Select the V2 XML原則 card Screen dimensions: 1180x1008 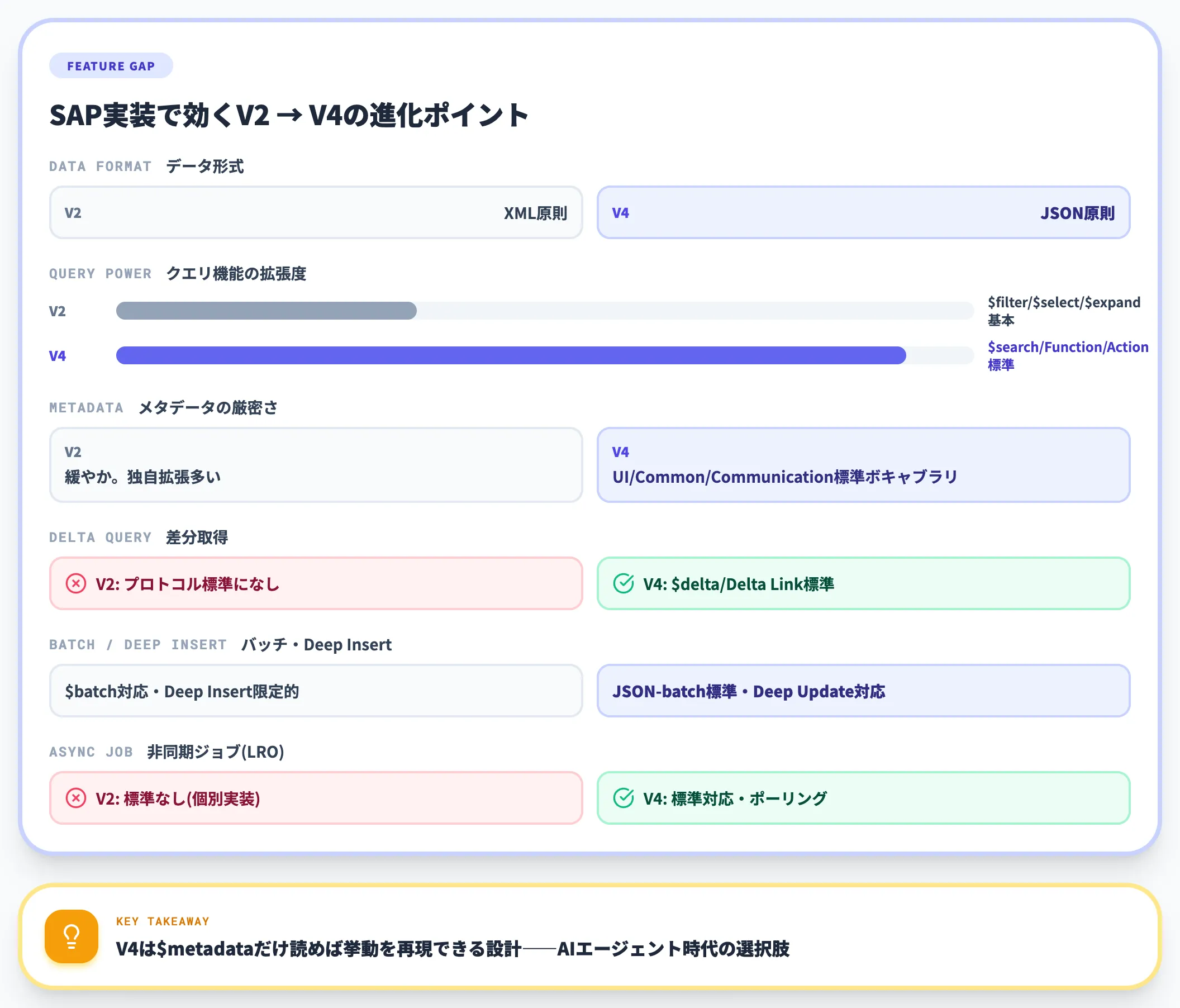(316, 212)
